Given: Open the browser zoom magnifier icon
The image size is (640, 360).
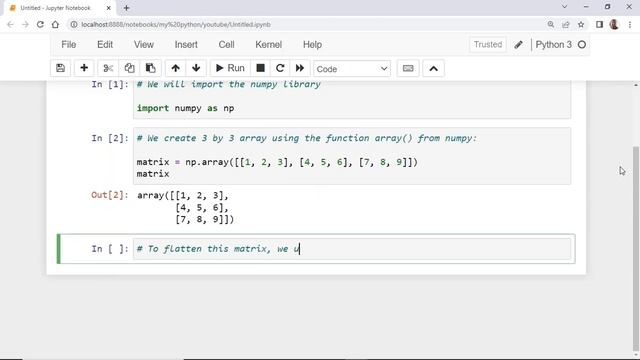Looking at the screenshot, I should pyautogui.click(x=551, y=24).
